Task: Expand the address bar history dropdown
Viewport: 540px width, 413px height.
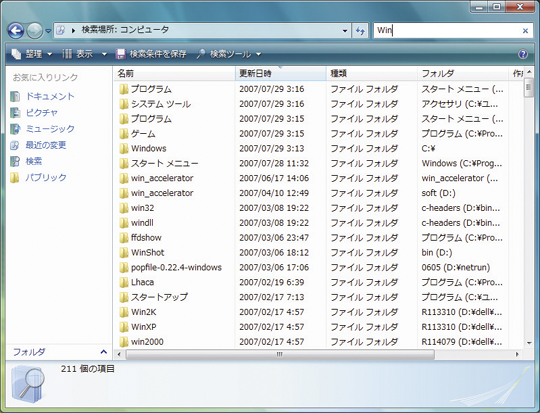Action: (345, 31)
